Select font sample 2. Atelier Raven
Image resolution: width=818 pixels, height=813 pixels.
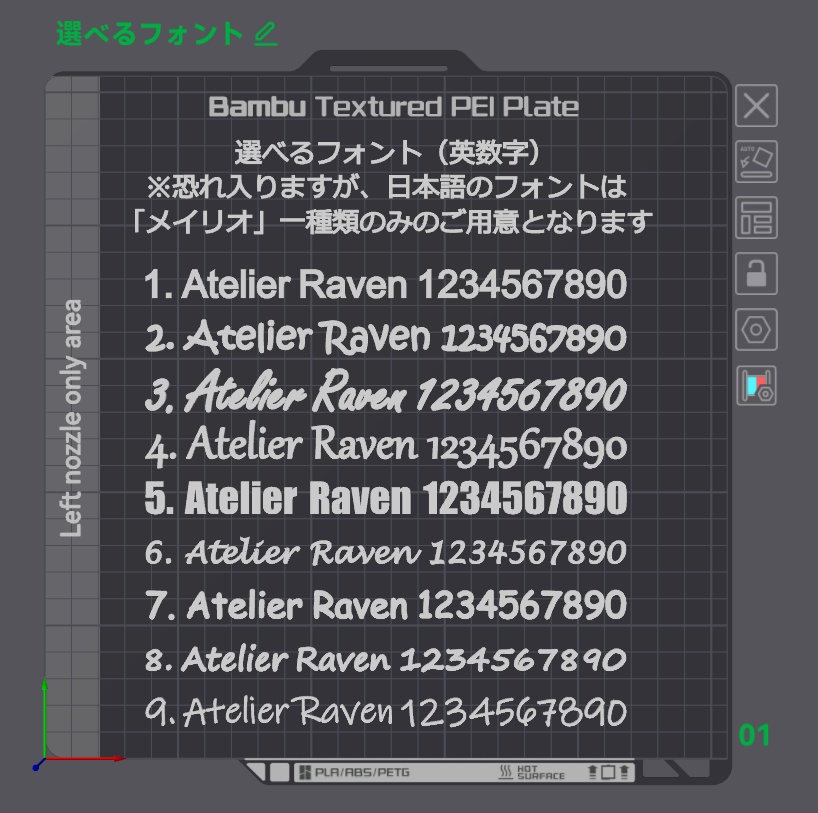386,337
